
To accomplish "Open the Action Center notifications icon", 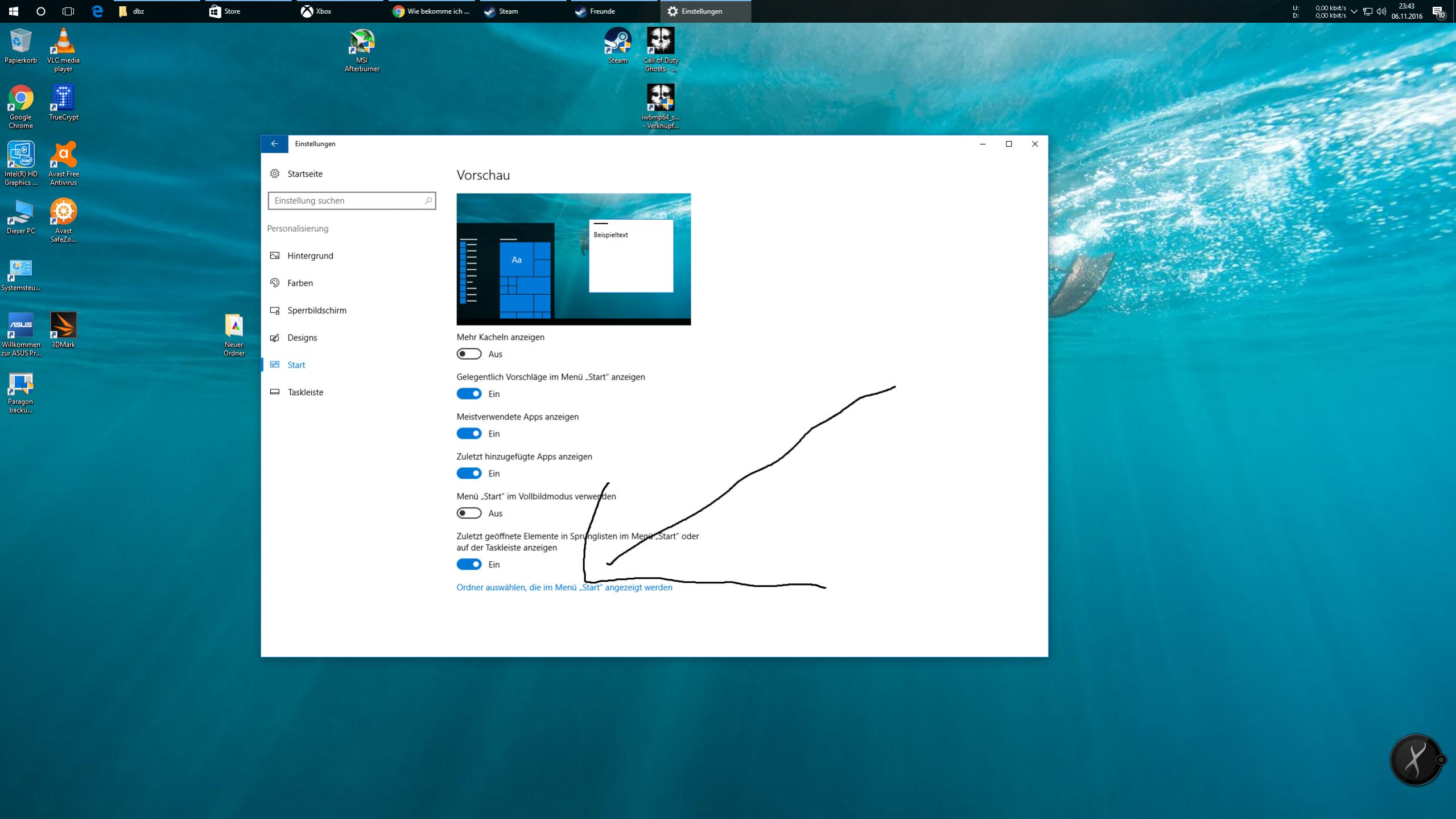I will [x=1438, y=11].
